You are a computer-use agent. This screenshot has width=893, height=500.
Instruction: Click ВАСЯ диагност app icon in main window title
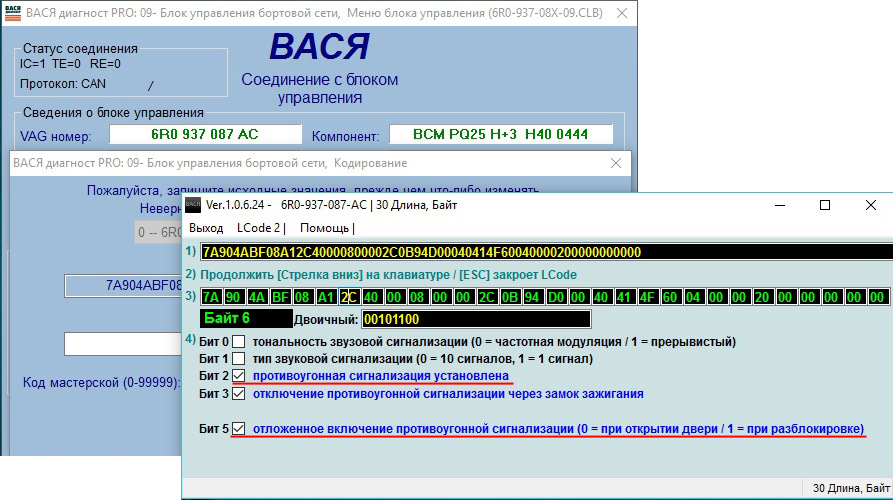[13, 13]
